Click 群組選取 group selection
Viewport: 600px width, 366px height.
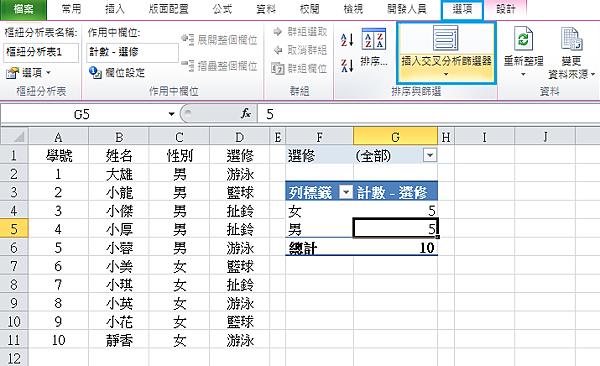[x=300, y=31]
